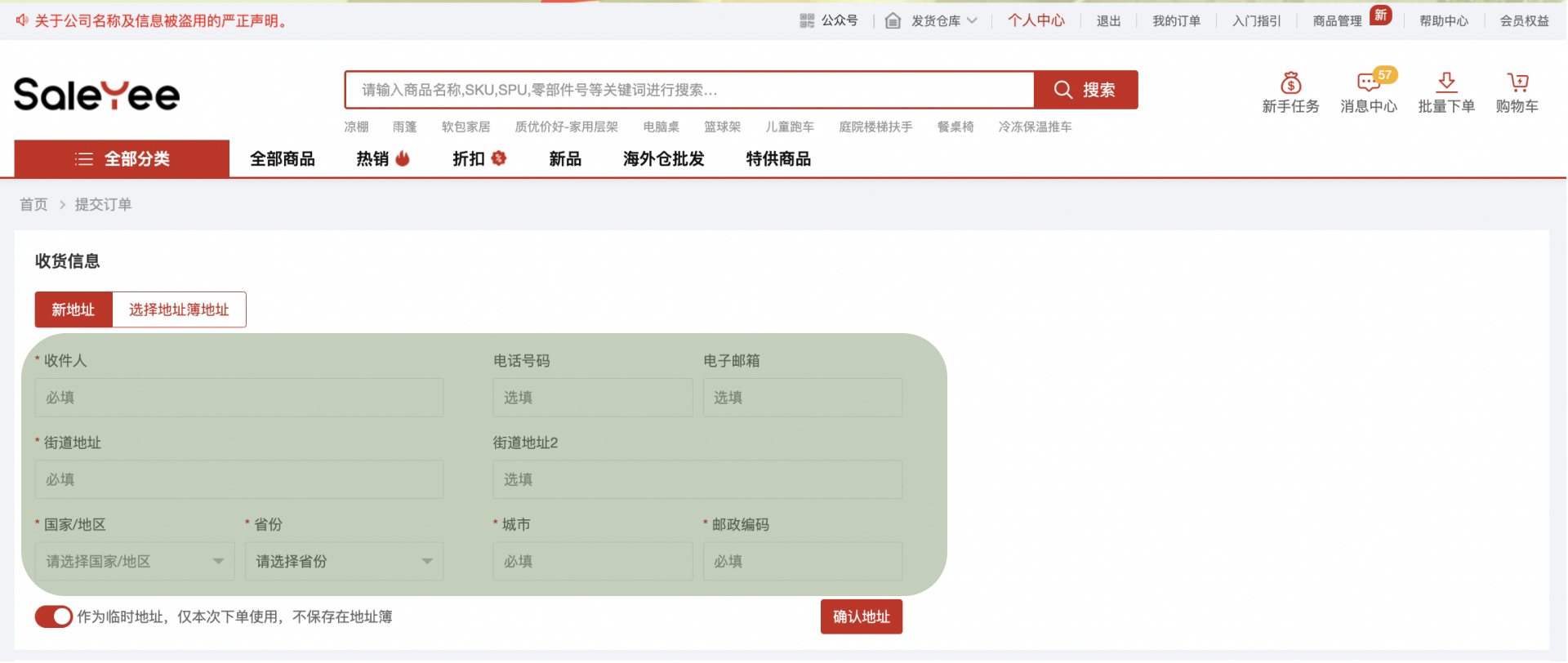Open 消息中心 message icon
Viewport: 1568px width, 663px height.
click(1368, 82)
